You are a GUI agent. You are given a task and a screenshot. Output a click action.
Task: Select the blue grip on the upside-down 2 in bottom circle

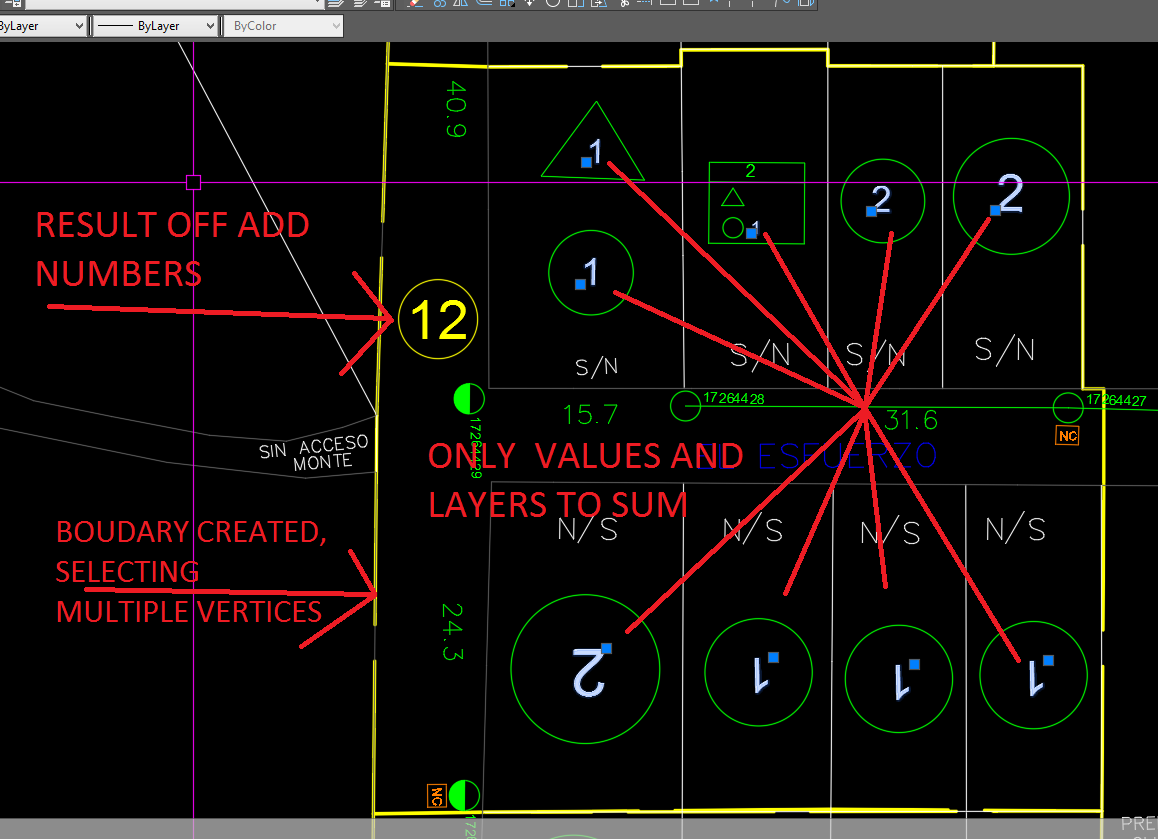[606, 648]
